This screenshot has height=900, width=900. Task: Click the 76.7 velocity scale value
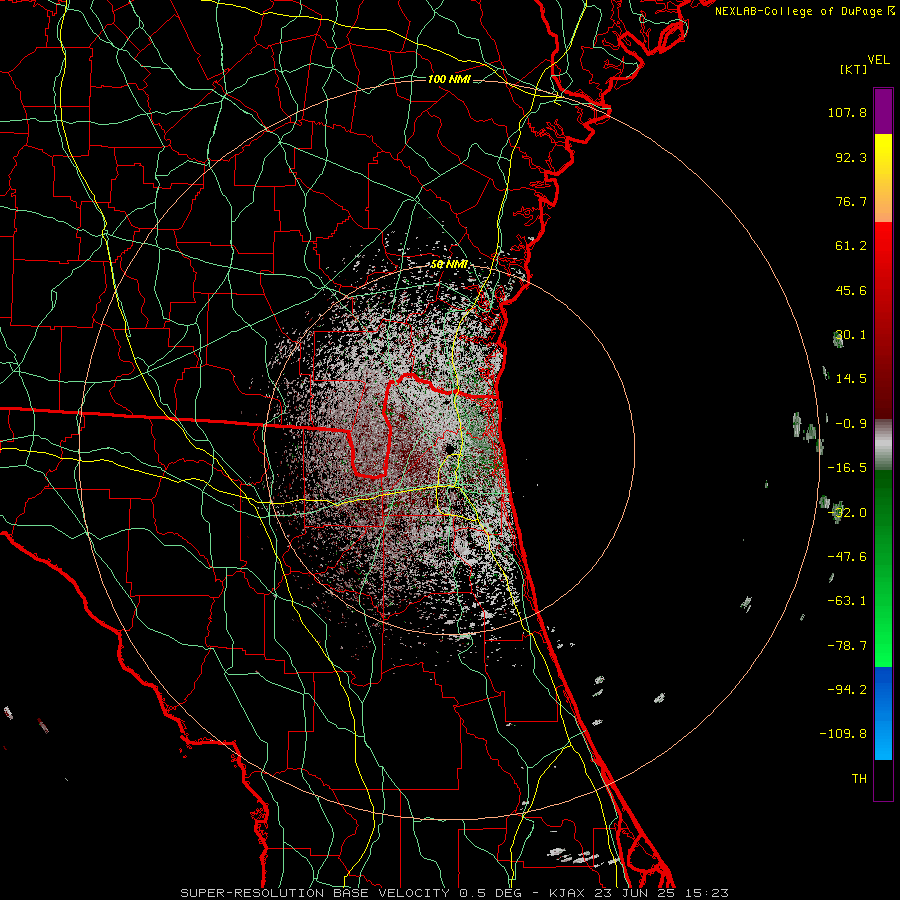(x=851, y=201)
